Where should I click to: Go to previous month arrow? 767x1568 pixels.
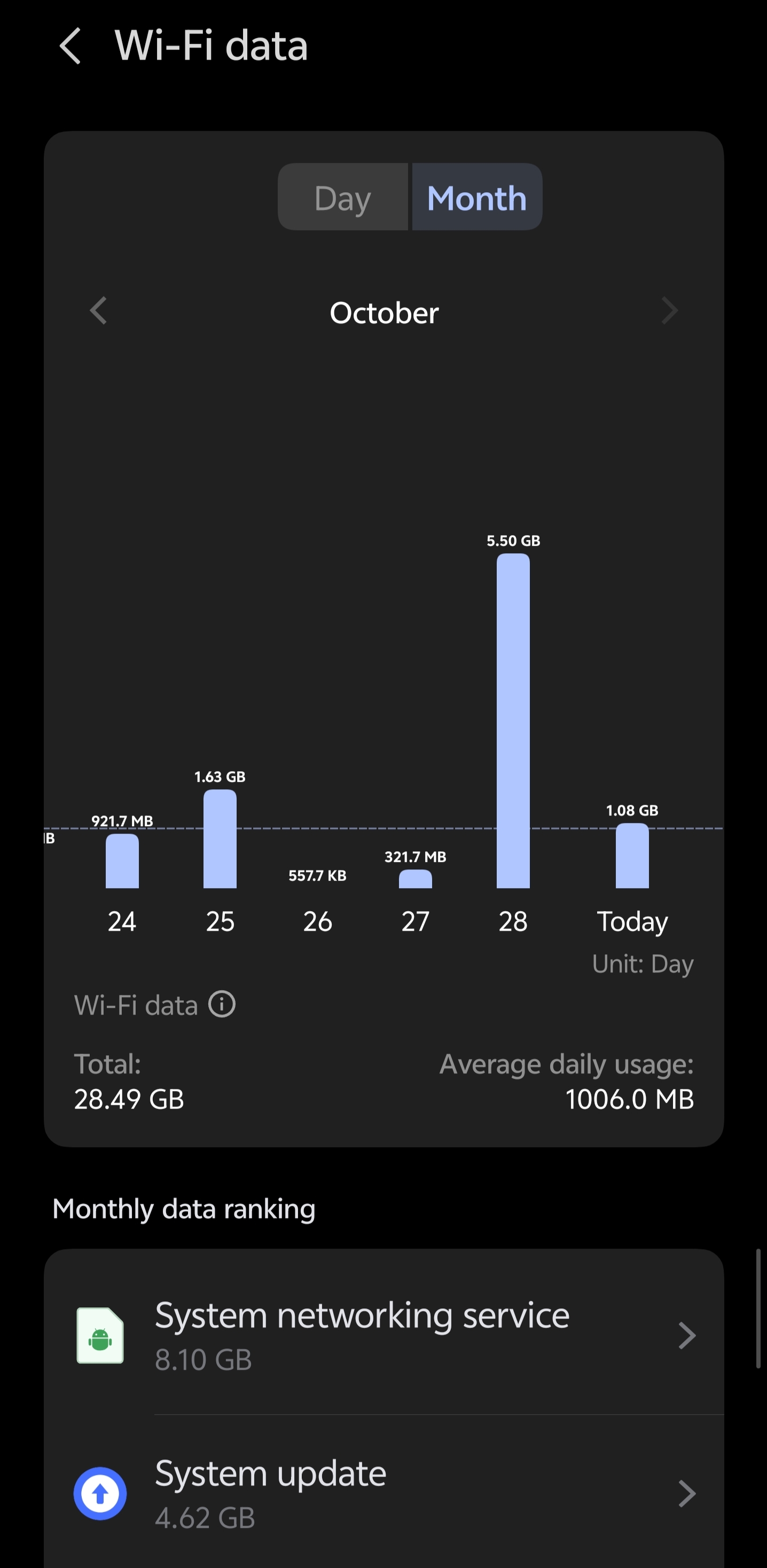click(x=99, y=311)
